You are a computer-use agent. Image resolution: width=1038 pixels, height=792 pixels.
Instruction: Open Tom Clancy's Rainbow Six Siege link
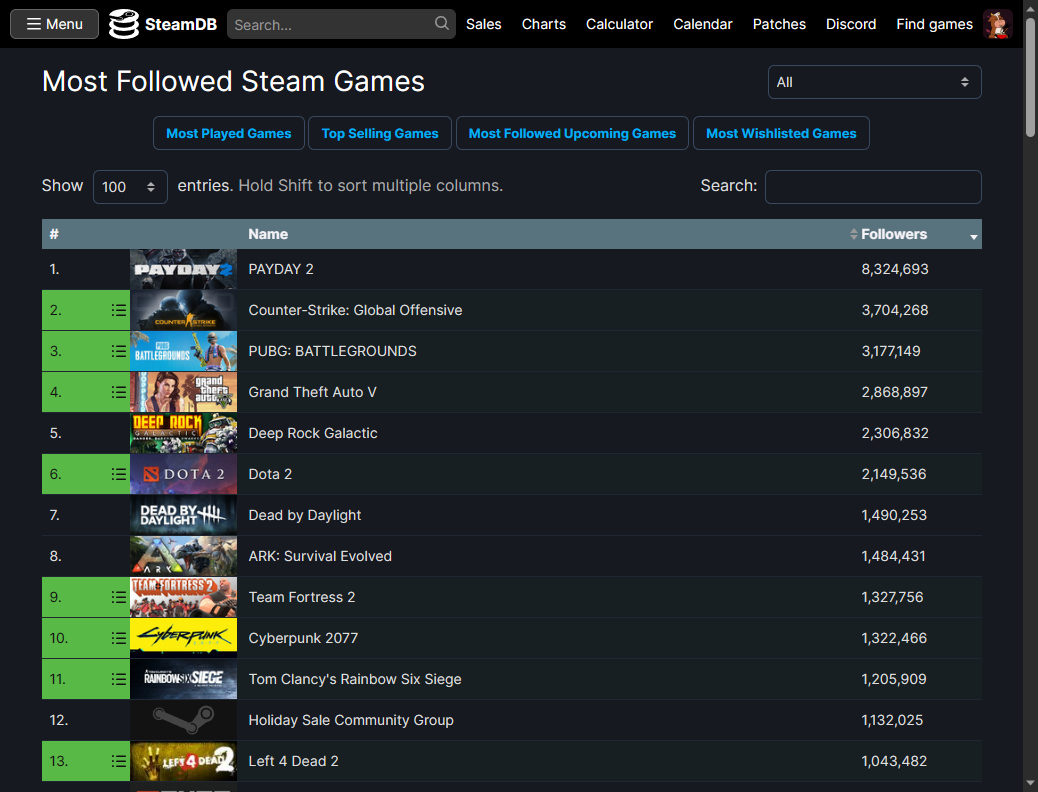click(x=355, y=679)
